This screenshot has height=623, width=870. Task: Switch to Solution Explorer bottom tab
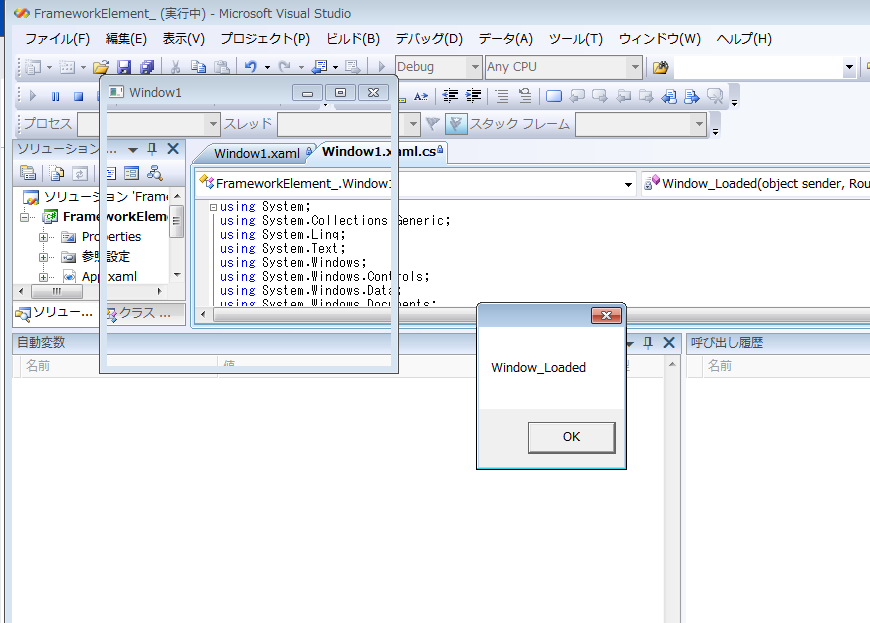[55, 313]
